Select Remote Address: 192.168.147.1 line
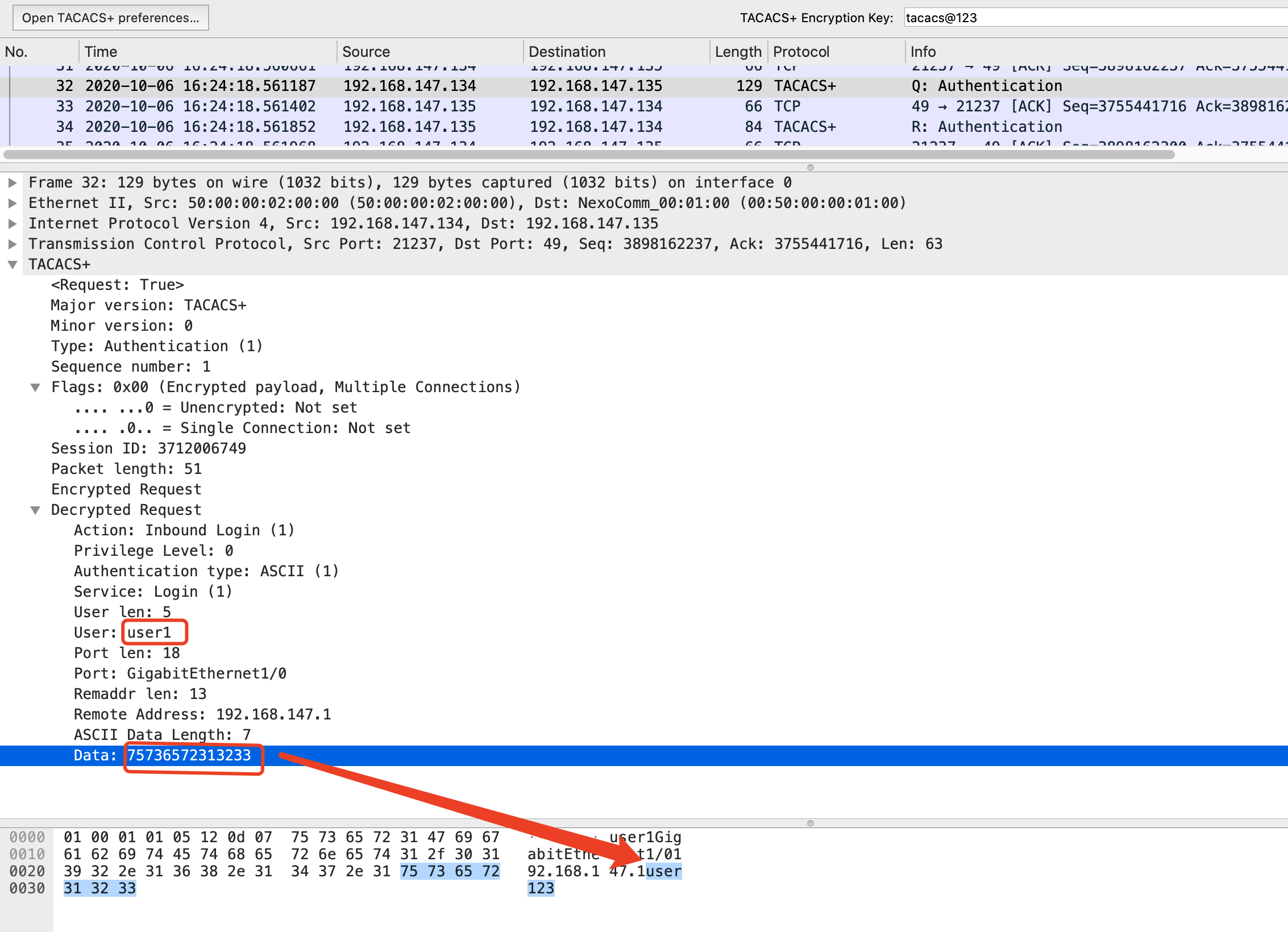The width and height of the screenshot is (1288, 932). pyautogui.click(x=202, y=714)
